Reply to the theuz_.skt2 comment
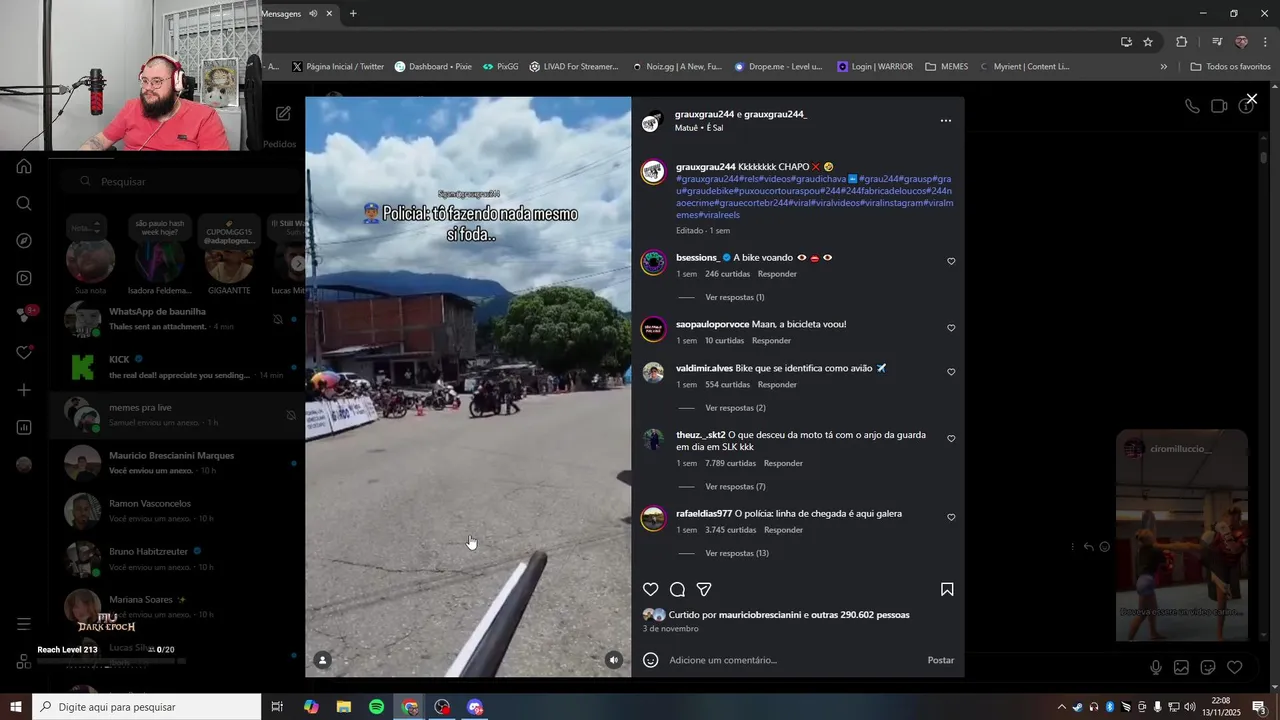 click(783, 463)
